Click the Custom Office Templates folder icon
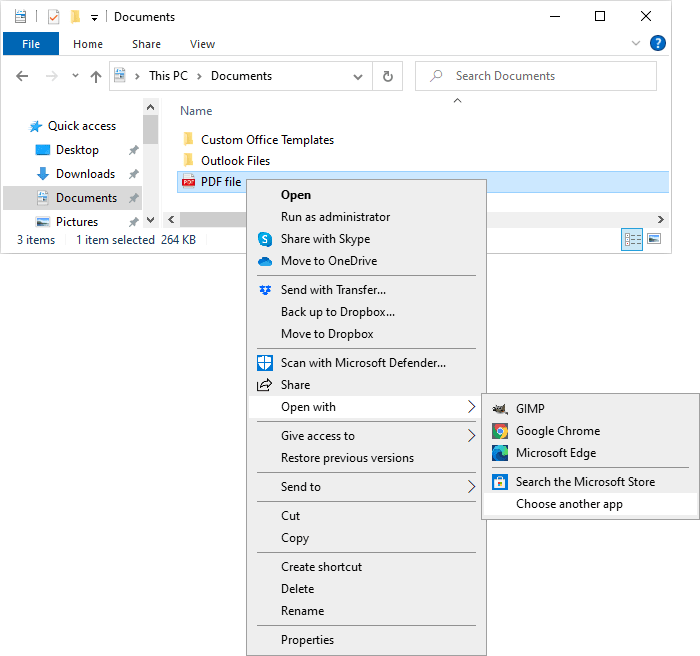This screenshot has height=656, width=700. point(188,139)
